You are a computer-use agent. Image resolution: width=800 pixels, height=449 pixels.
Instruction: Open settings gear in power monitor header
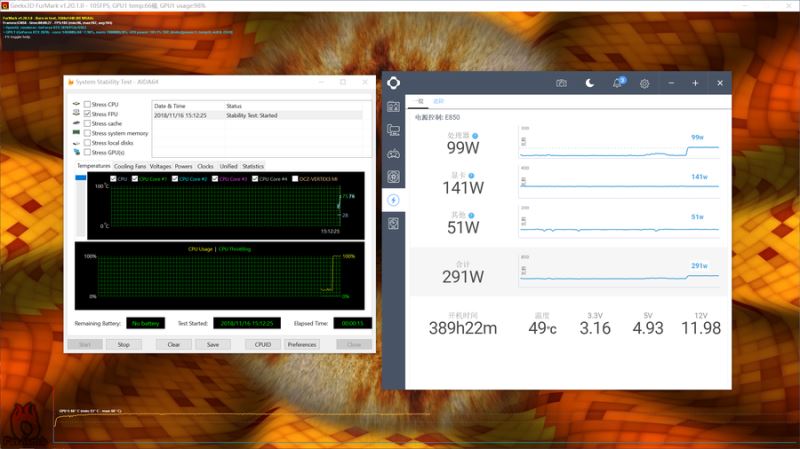(644, 83)
